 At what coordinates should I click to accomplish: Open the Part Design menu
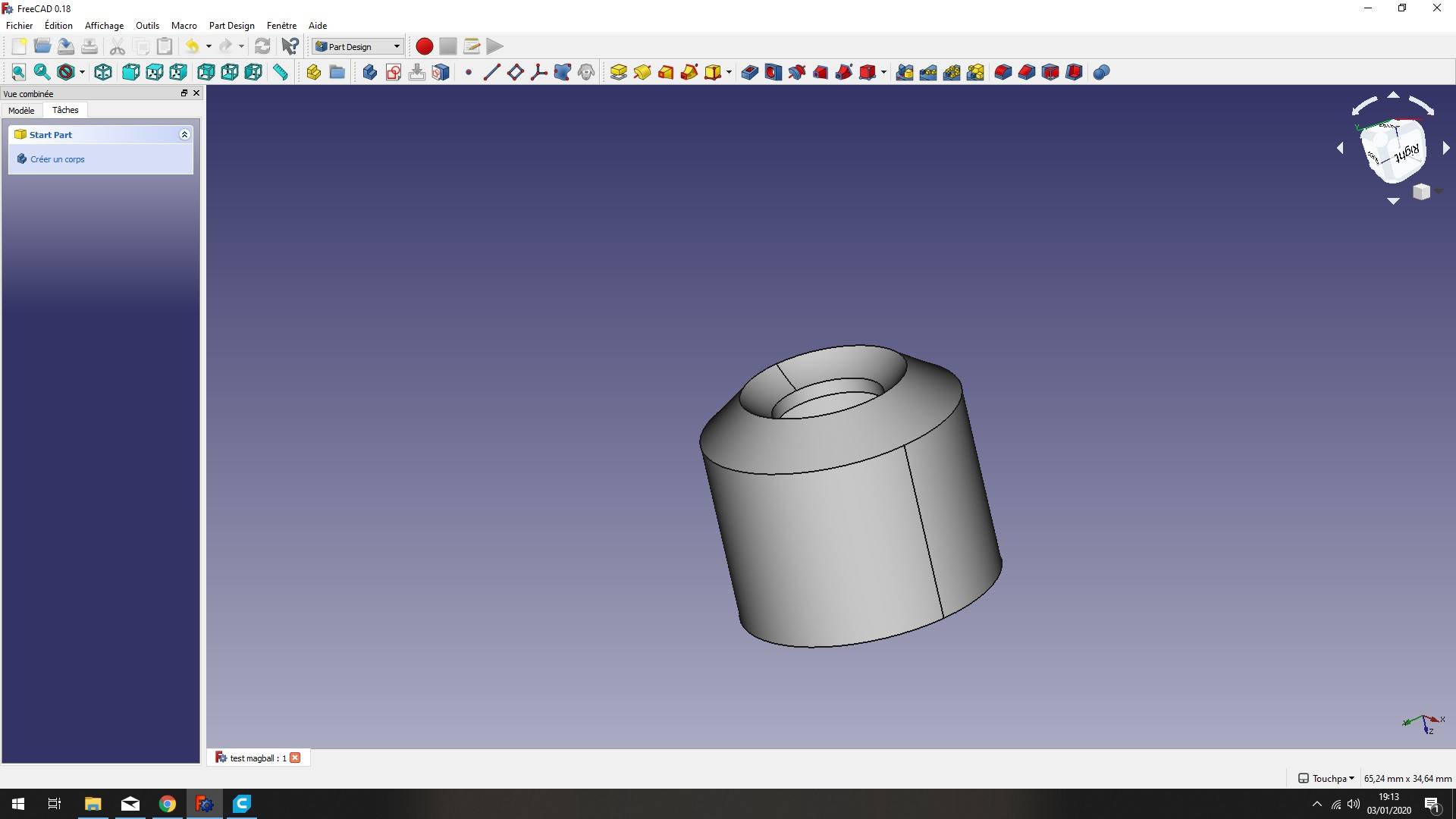231,25
